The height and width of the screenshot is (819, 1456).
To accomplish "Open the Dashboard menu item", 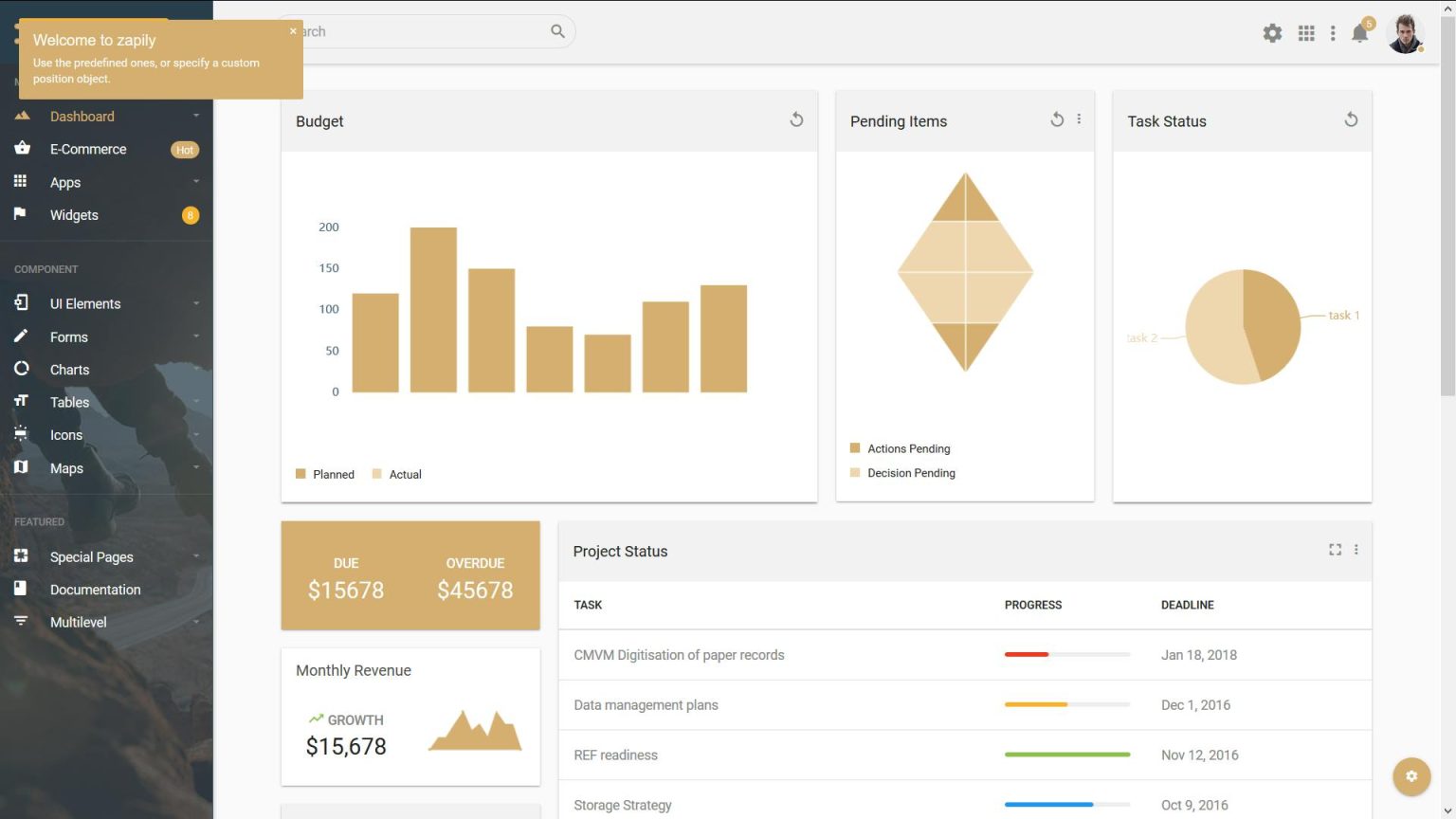I will tap(82, 116).
